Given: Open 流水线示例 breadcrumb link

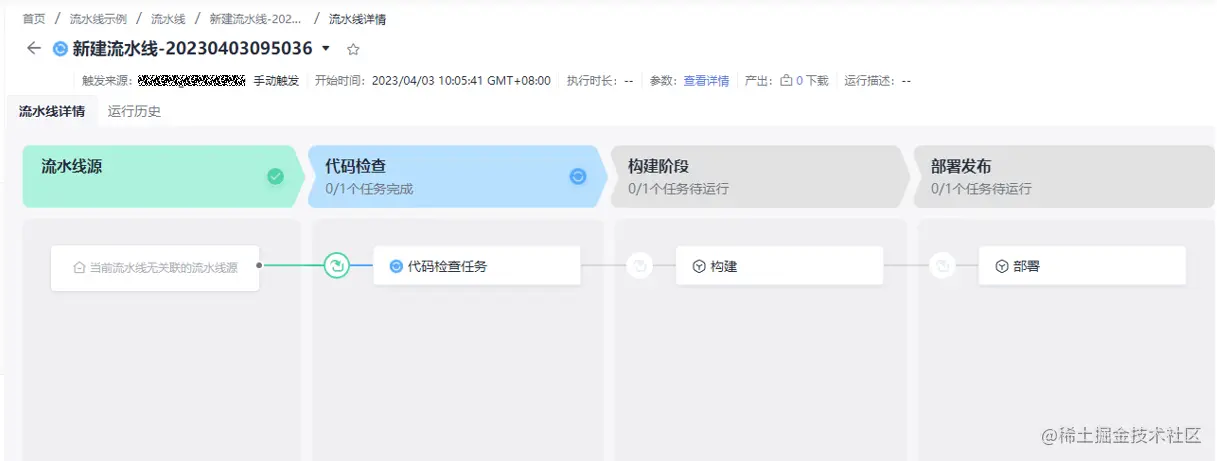Looking at the screenshot, I should [x=98, y=19].
